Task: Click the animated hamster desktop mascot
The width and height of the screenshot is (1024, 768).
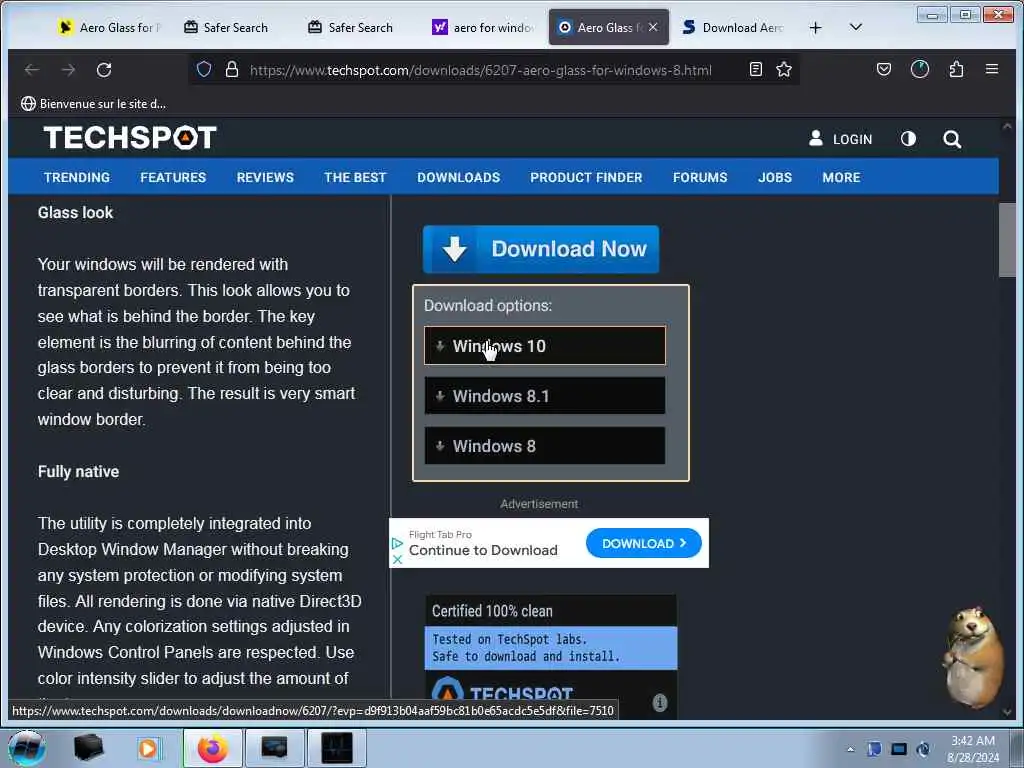Action: tap(973, 656)
